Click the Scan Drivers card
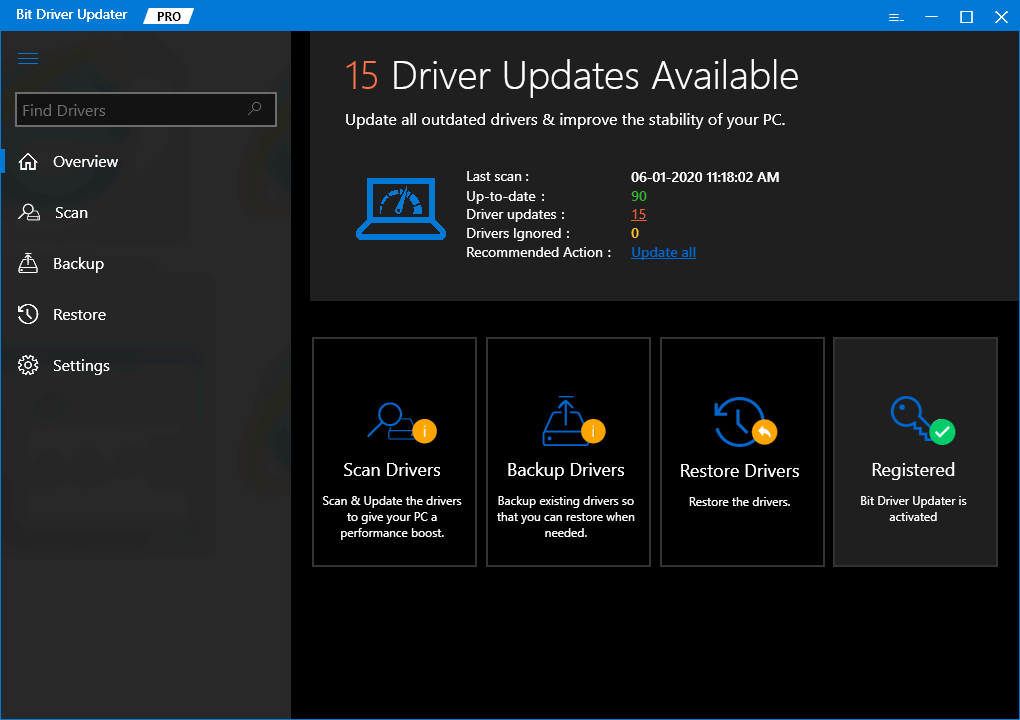Viewport: 1020px width, 720px height. 394,452
